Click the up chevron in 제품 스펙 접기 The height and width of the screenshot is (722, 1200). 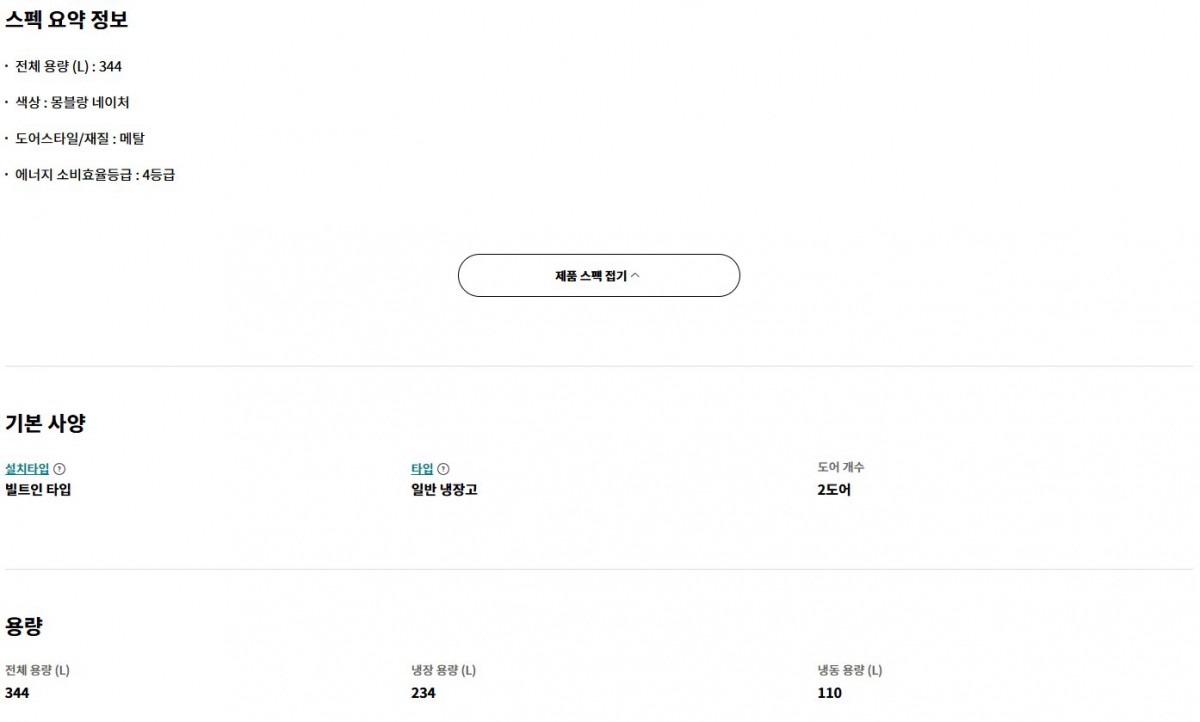coord(635,276)
